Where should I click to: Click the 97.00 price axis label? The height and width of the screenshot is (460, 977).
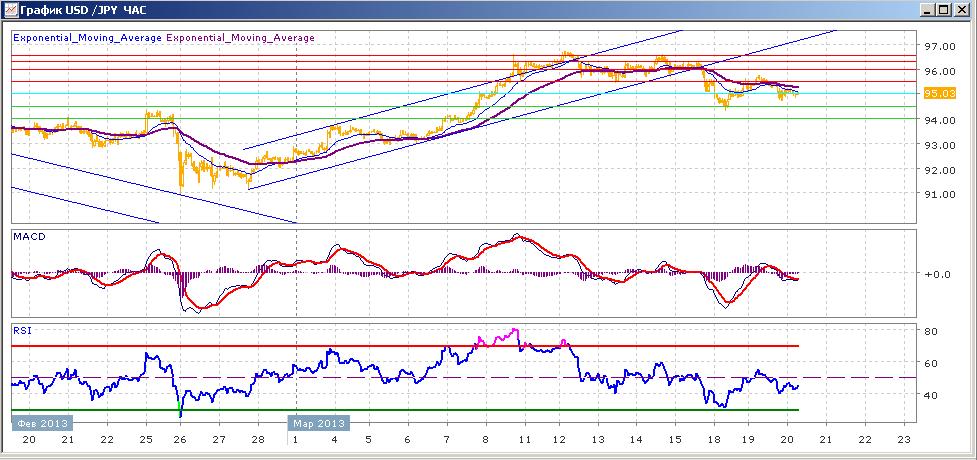940,46
